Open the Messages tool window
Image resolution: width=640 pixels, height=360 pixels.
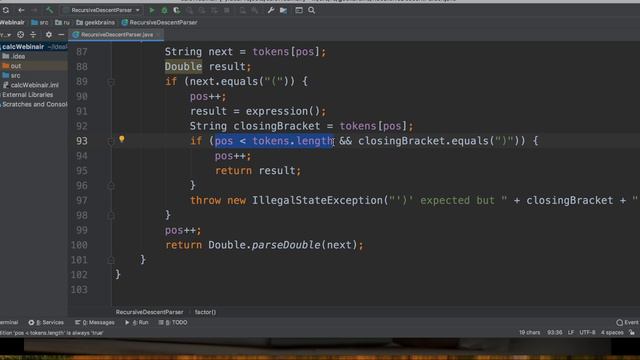point(95,322)
